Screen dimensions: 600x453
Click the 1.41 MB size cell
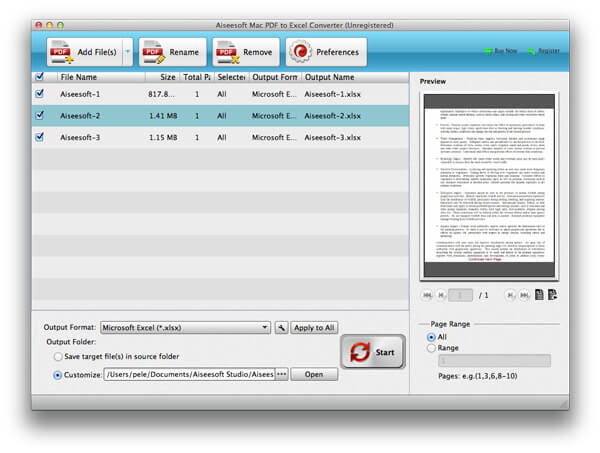pyautogui.click(x=163, y=116)
